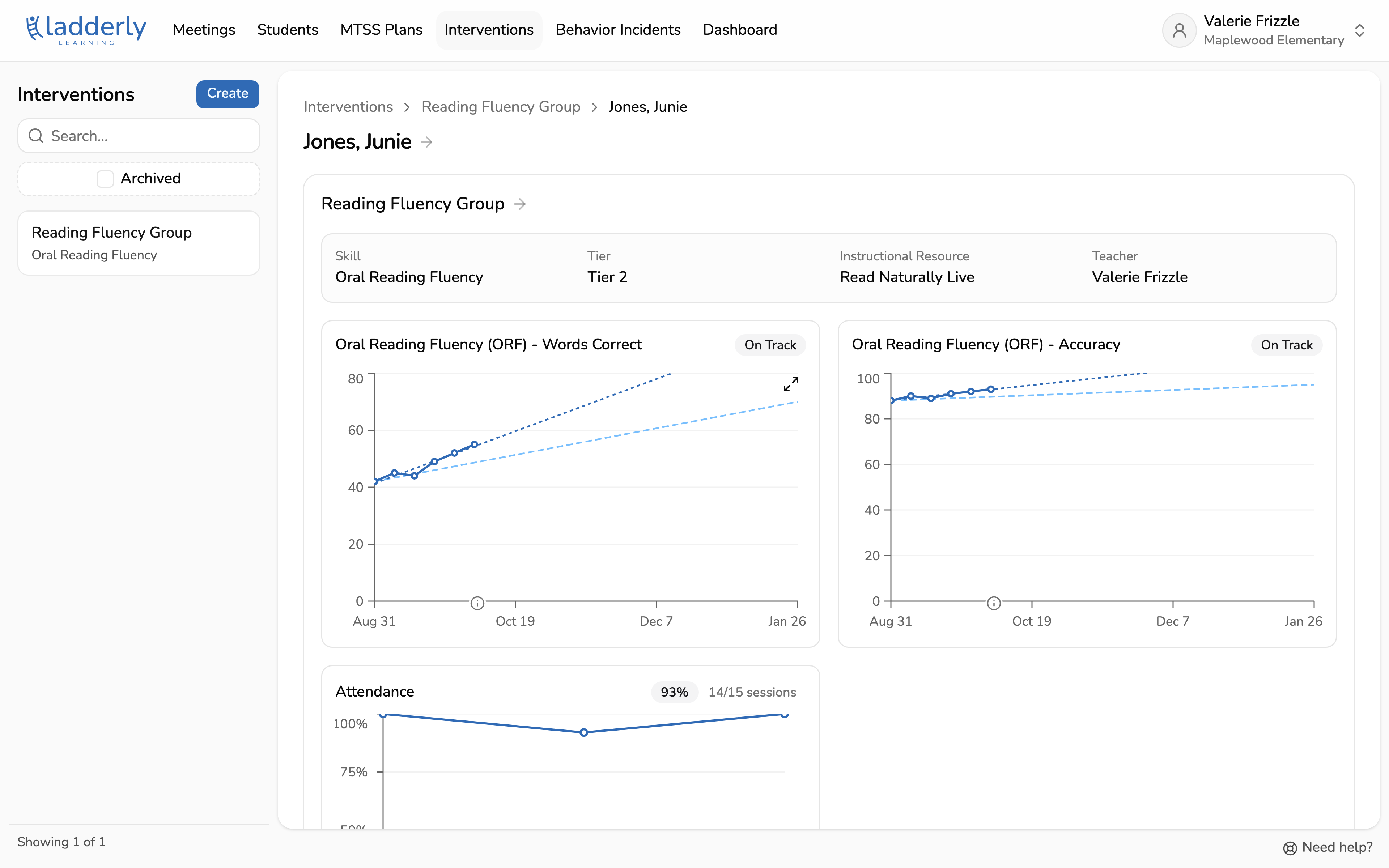The image size is (1389, 868).
Task: Click Reading Fluency Group breadcrumb link
Action: click(x=501, y=107)
